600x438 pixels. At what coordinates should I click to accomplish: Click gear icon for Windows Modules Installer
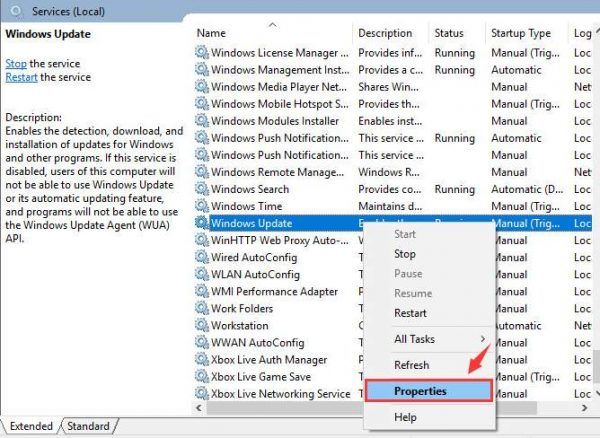tap(202, 121)
